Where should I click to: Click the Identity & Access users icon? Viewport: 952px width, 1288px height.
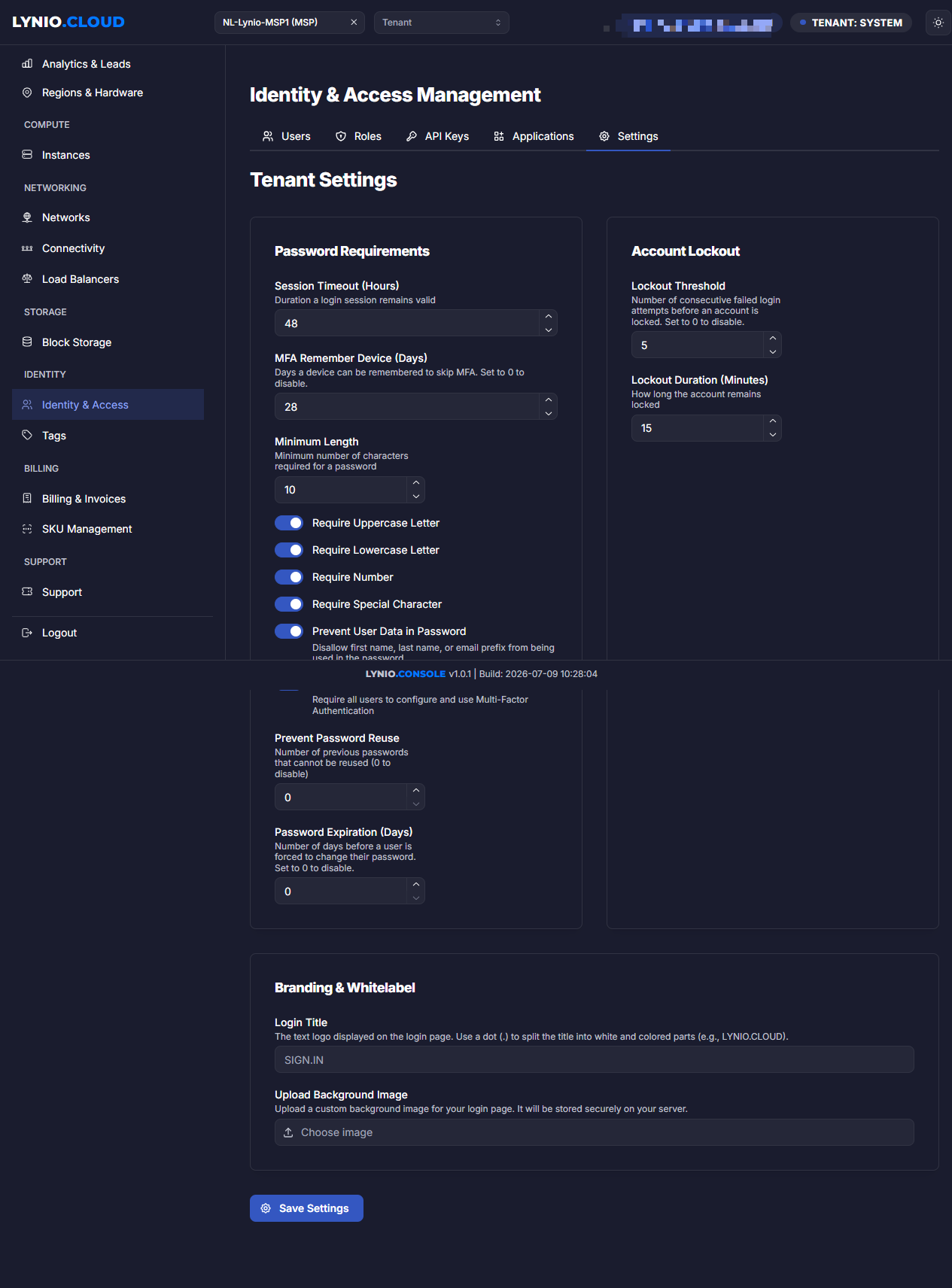[x=27, y=405]
